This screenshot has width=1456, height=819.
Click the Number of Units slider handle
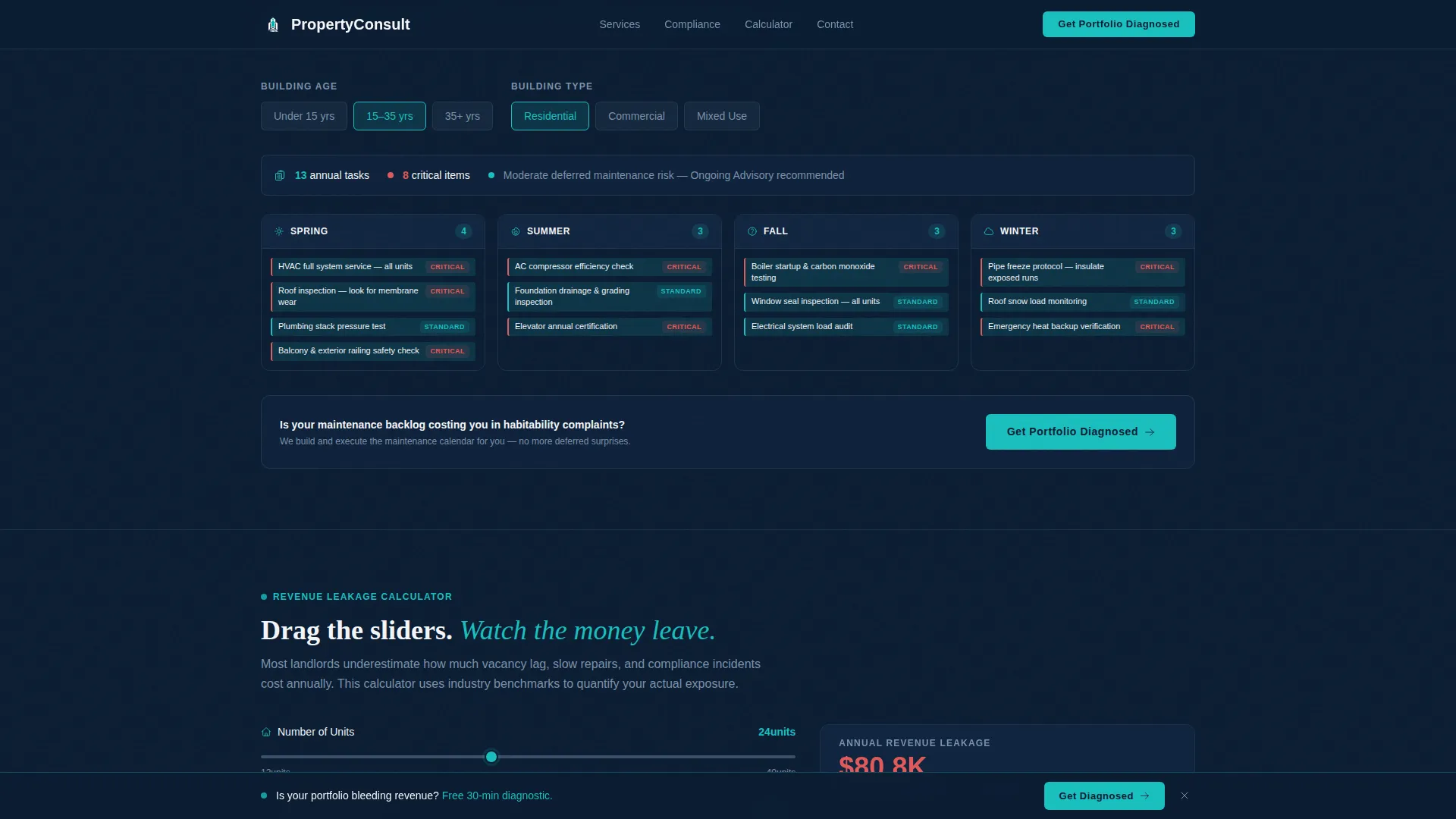[491, 757]
